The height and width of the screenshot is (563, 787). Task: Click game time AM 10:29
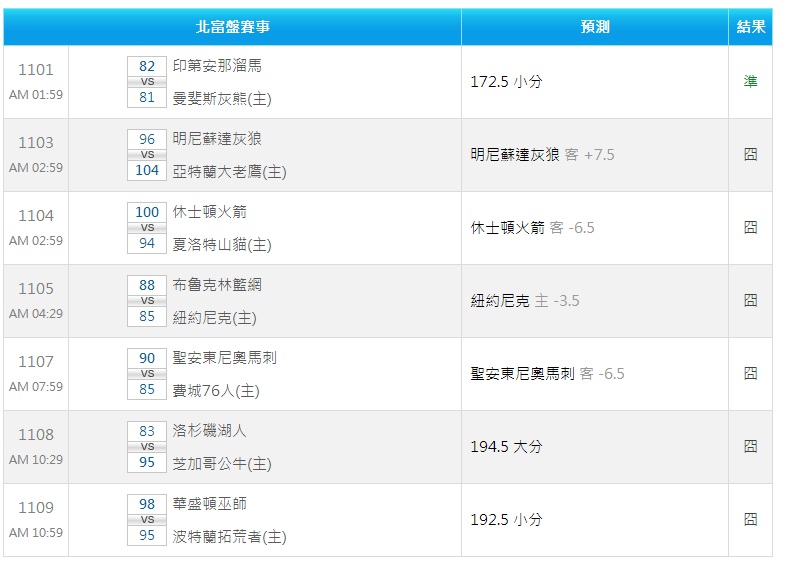(36, 460)
